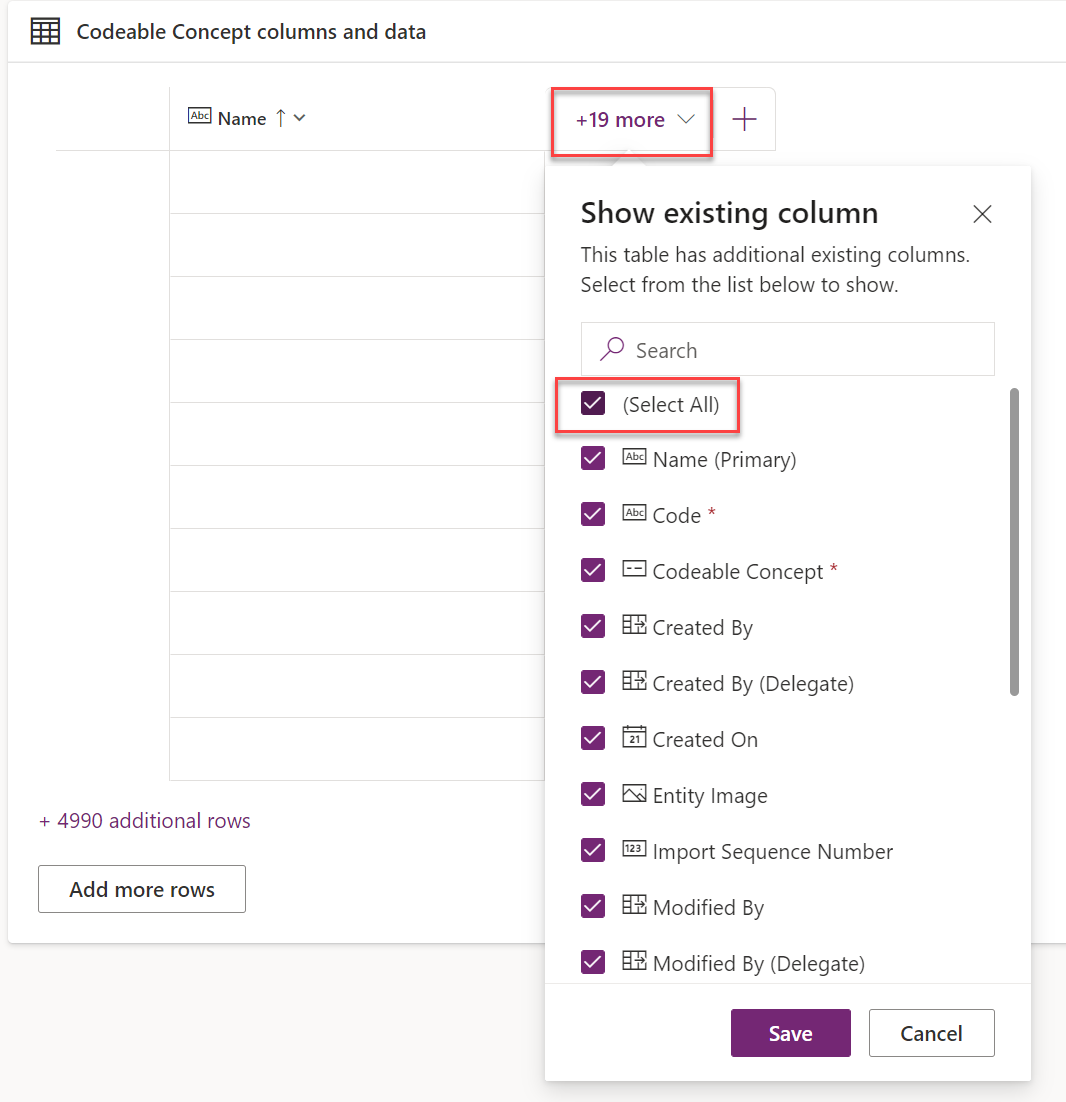Uncheck the Modified By (Delegate) checkbox
The image size is (1066, 1102).
click(593, 962)
